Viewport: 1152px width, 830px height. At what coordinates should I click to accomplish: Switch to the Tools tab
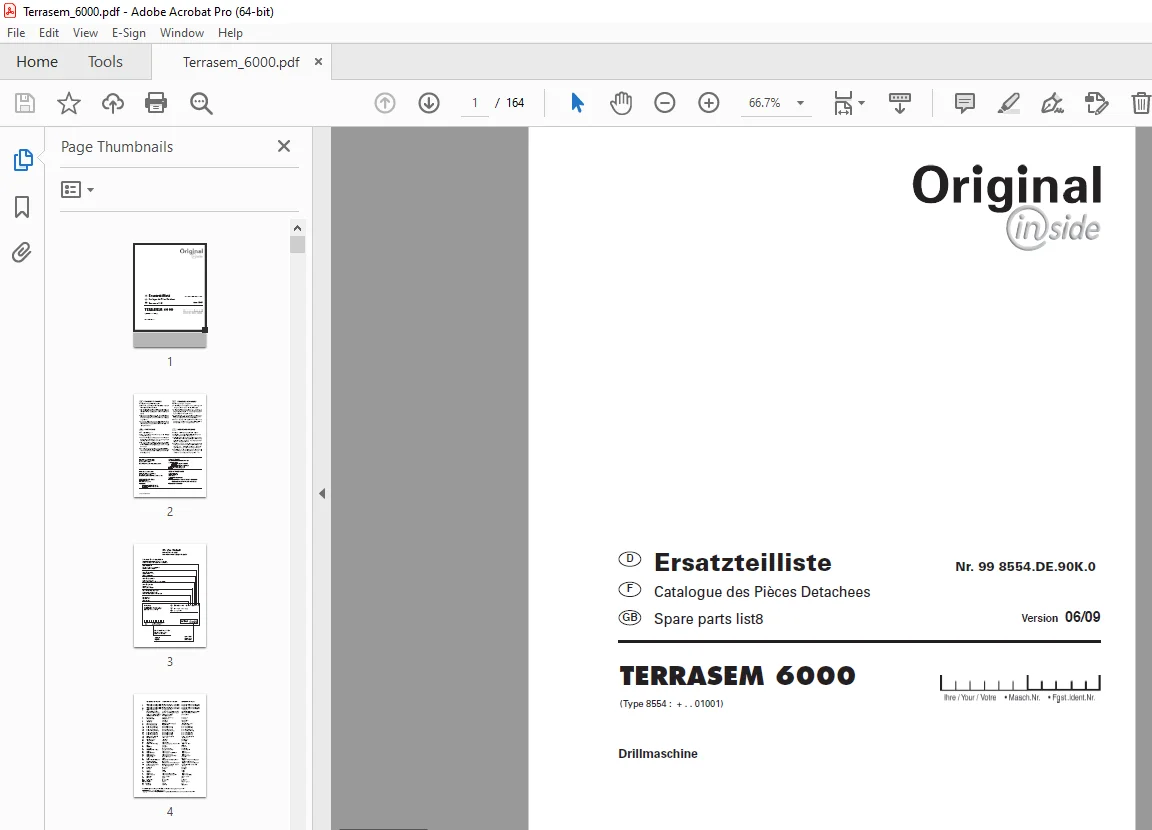click(x=105, y=62)
